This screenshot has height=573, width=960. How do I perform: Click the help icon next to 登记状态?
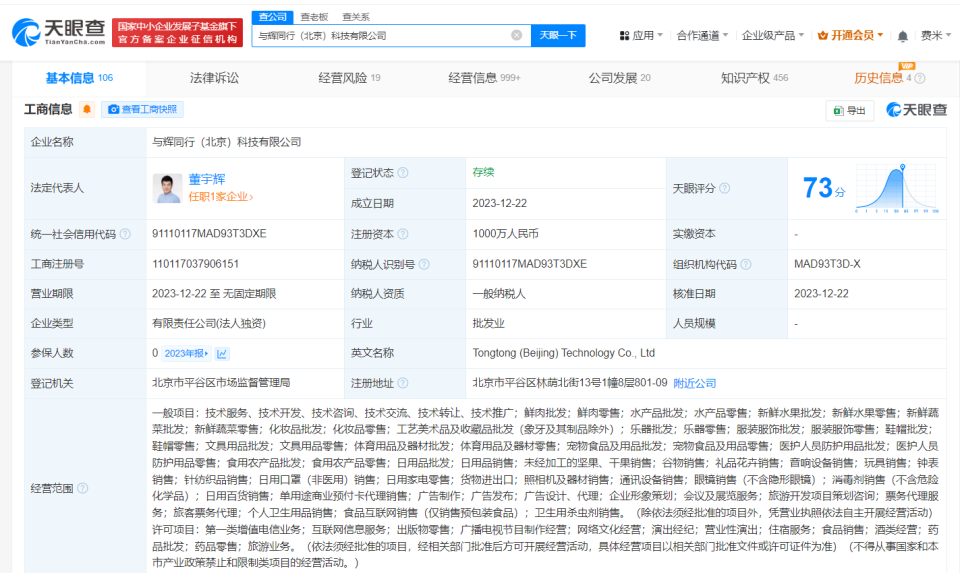[x=403, y=173]
